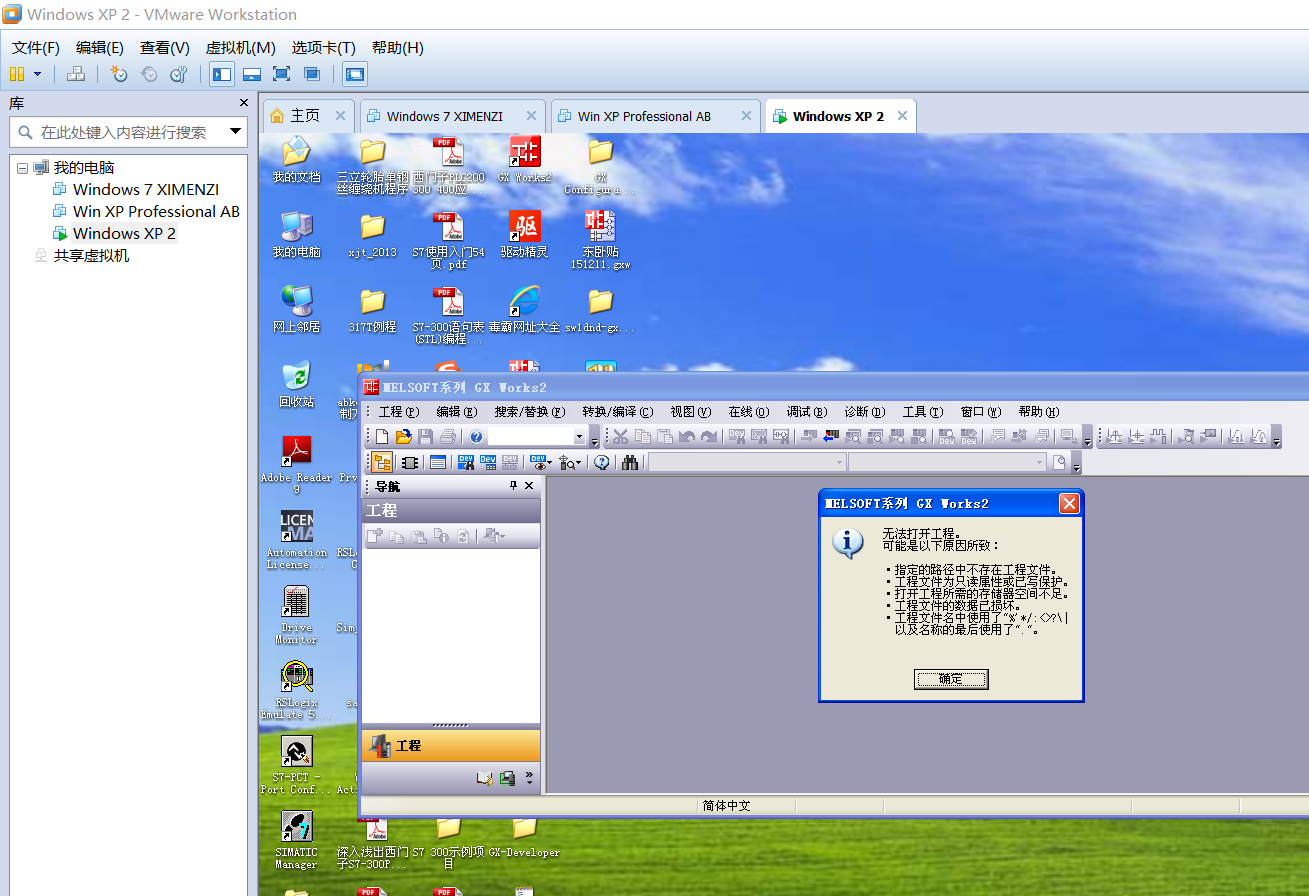Switch to the Win XP Professional AB tab
The height and width of the screenshot is (896, 1309).
click(x=644, y=116)
